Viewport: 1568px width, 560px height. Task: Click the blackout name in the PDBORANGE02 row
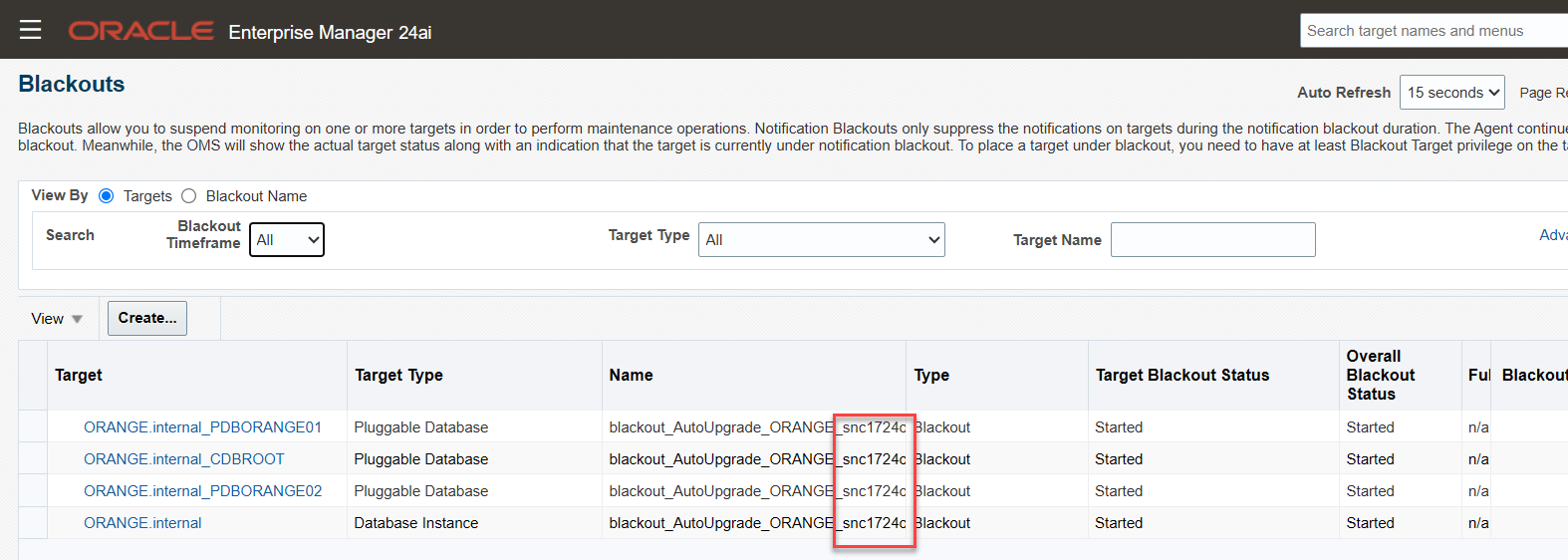pos(757,491)
